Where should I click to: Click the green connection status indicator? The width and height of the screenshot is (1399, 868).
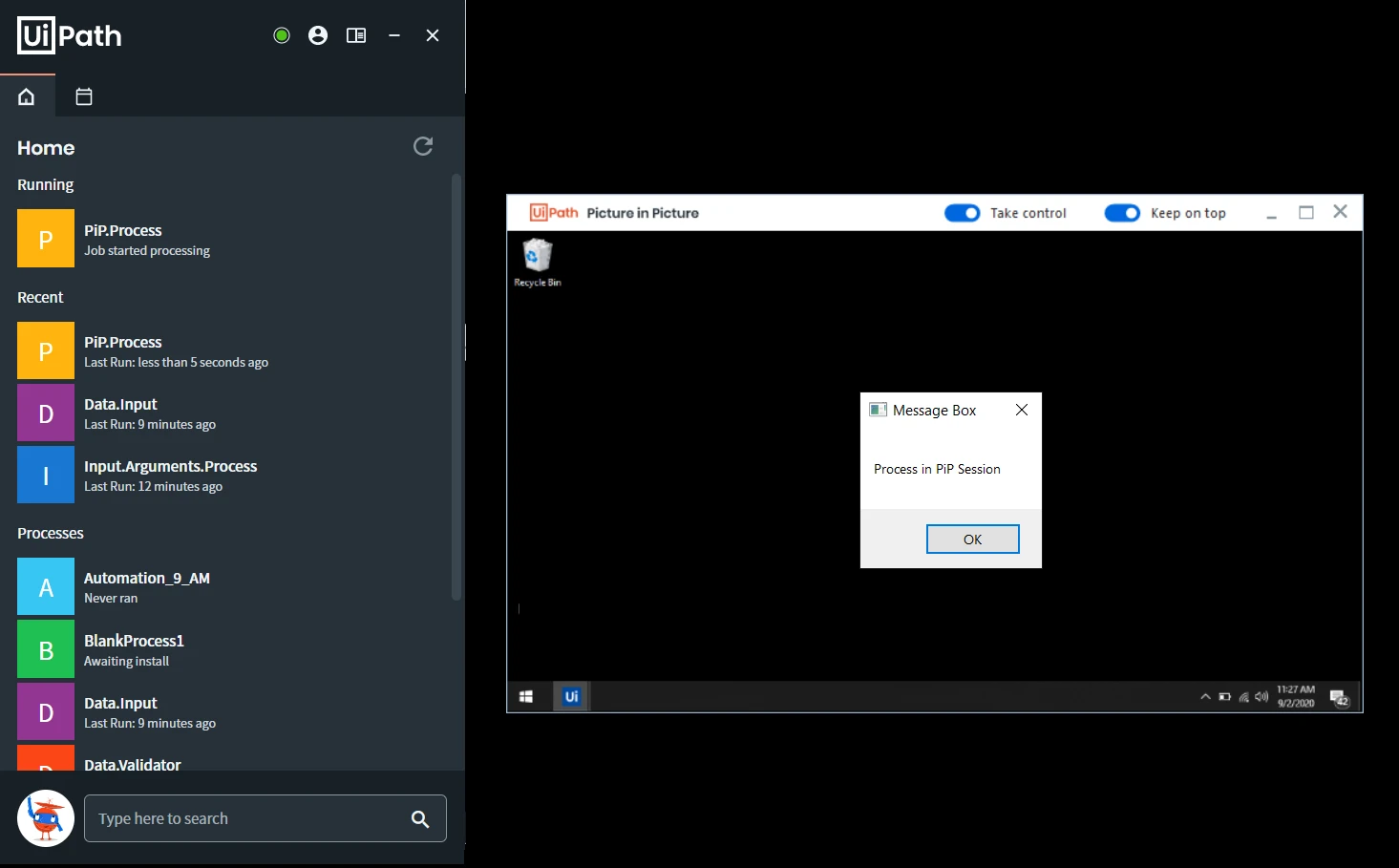coord(282,35)
